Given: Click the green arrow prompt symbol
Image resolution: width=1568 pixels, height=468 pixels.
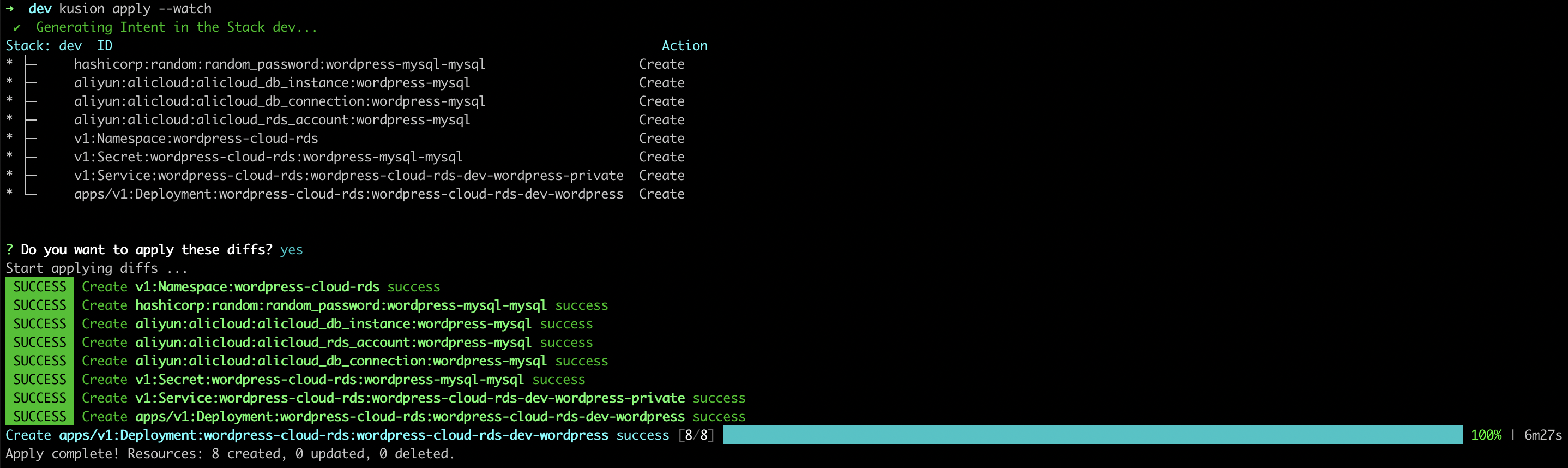Looking at the screenshot, I should click(x=10, y=9).
